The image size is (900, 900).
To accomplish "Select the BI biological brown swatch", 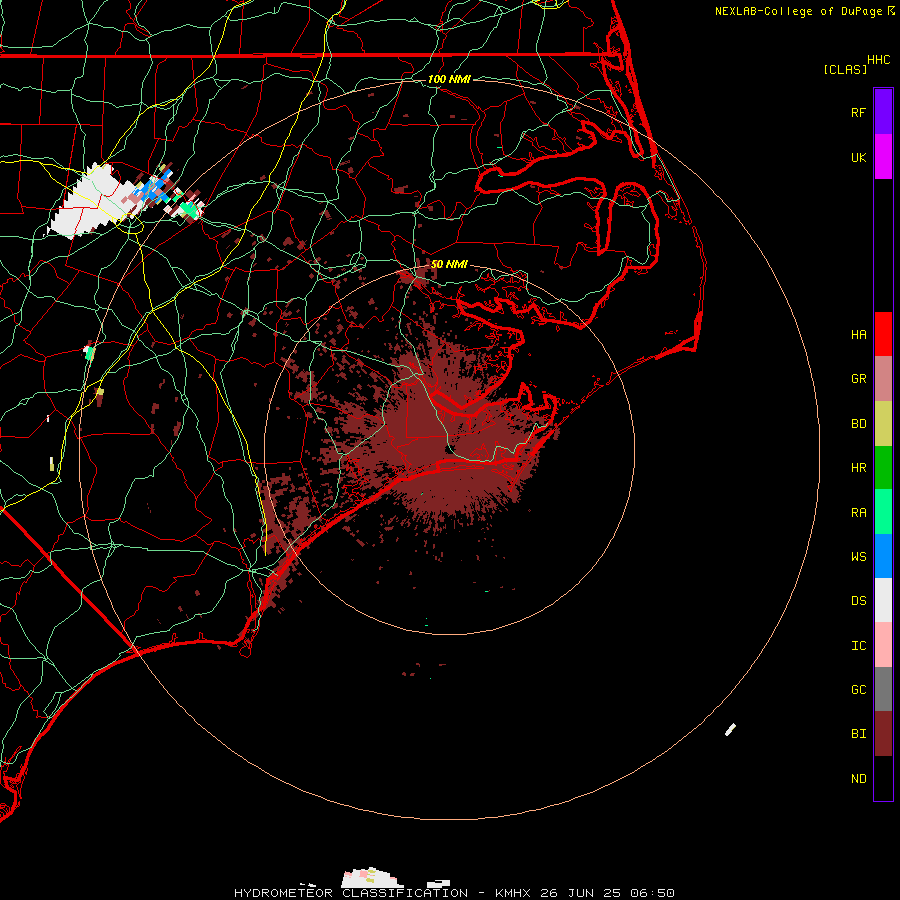I will pyautogui.click(x=883, y=734).
